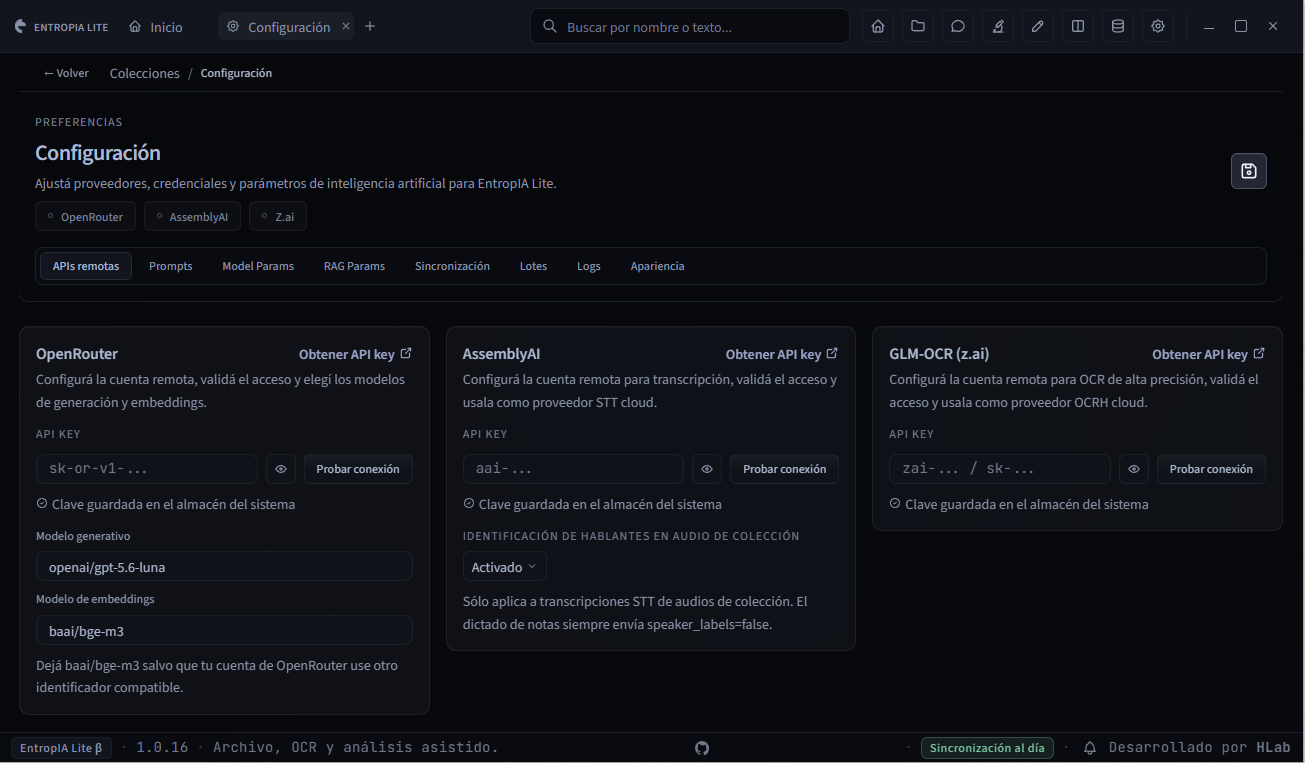The height and width of the screenshot is (763, 1305).
Task: Click the search magnifier icon
Action: (x=549, y=27)
